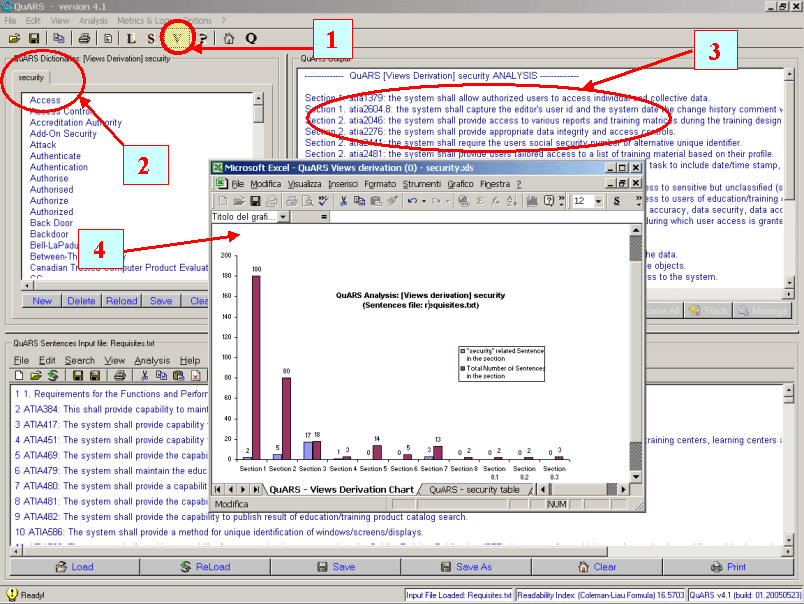This screenshot has height=604, width=804.
Task: Switch to QuARS - Views Derivation Chart sheet tab
Action: point(341,490)
